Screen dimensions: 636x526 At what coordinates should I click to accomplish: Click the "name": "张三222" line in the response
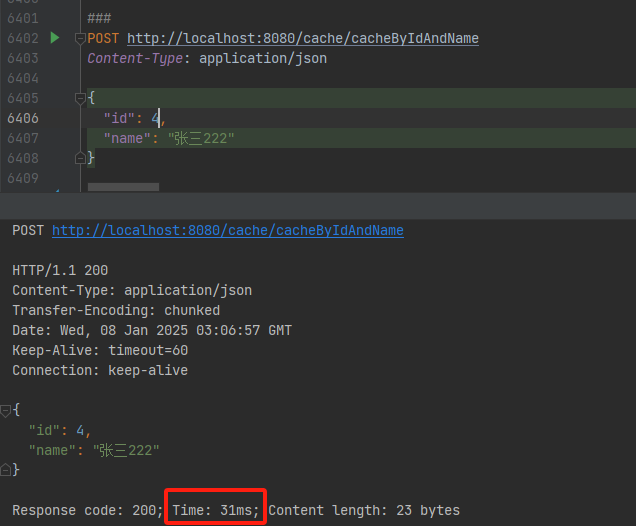click(x=94, y=450)
